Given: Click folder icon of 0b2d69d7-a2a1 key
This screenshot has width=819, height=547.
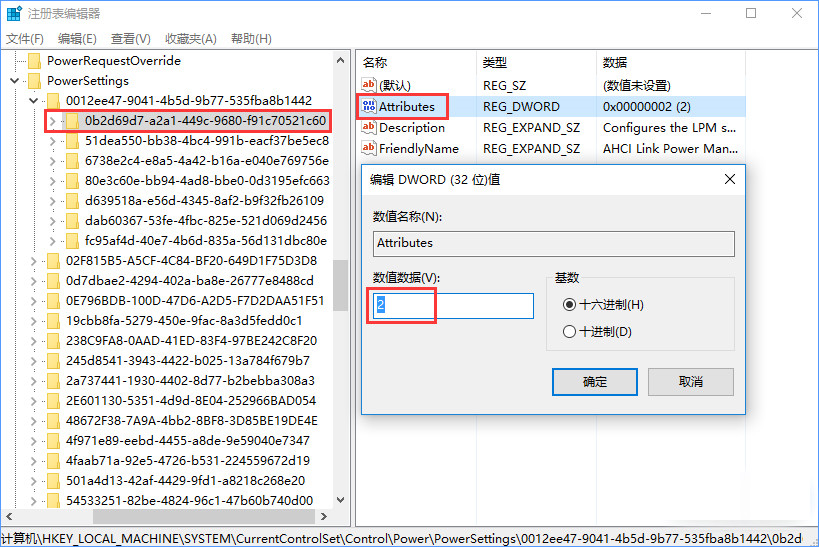Looking at the screenshot, I should [x=71, y=121].
